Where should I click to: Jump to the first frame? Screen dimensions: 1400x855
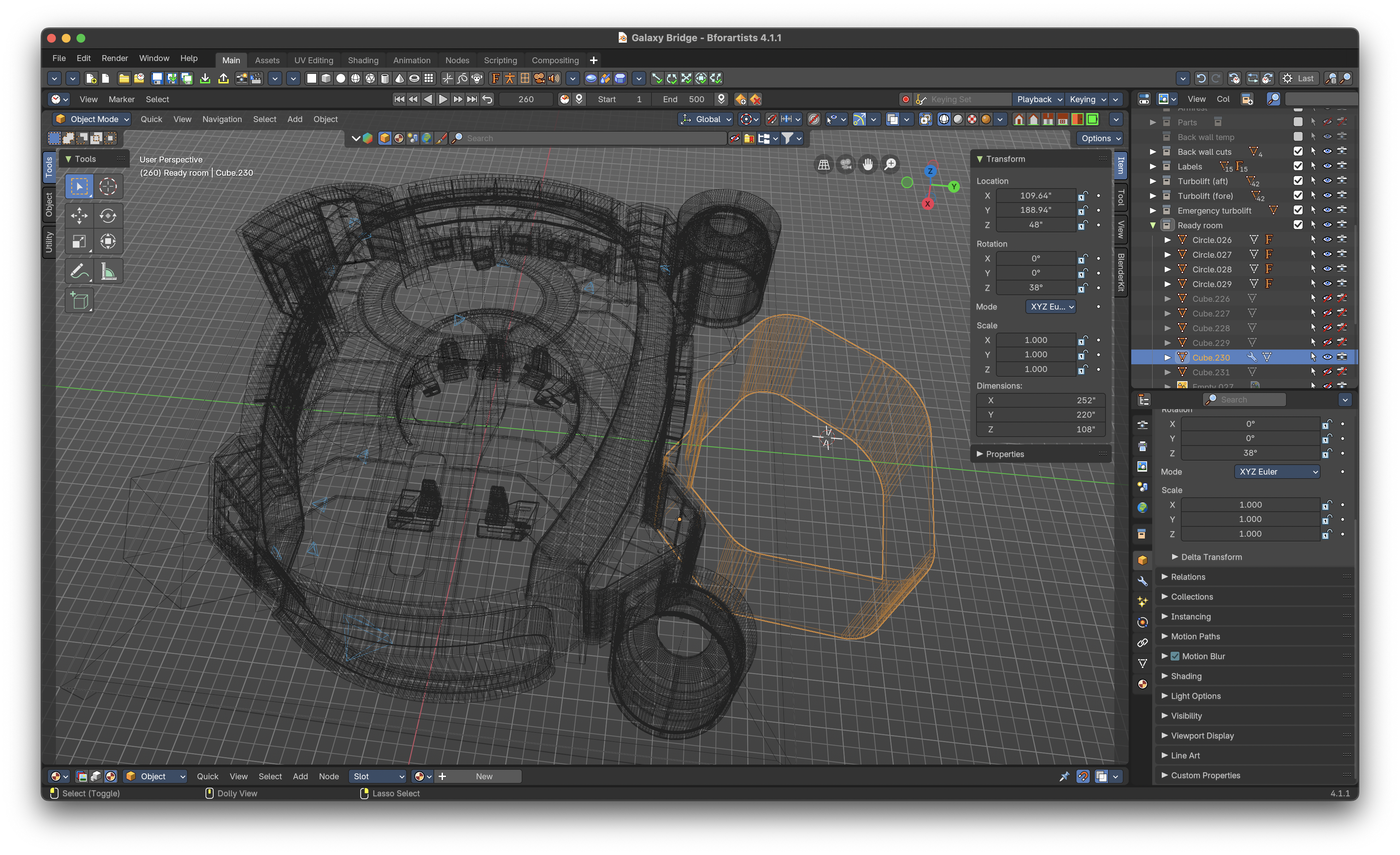tap(399, 99)
